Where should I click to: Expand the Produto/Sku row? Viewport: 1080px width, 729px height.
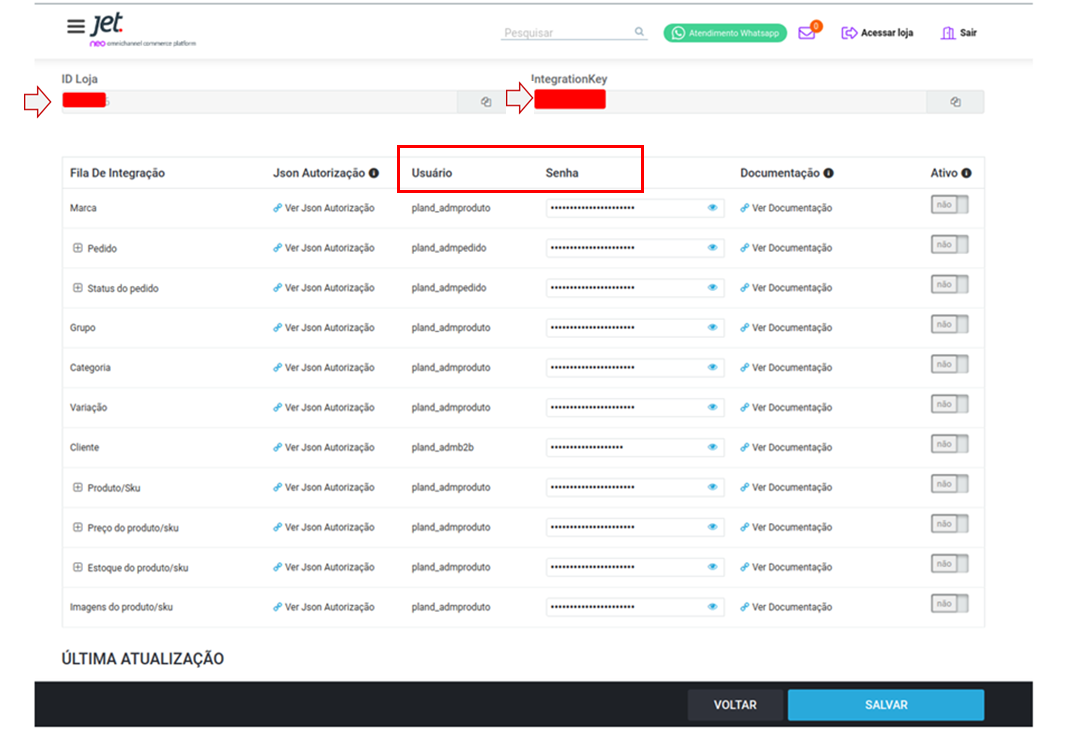click(78, 487)
